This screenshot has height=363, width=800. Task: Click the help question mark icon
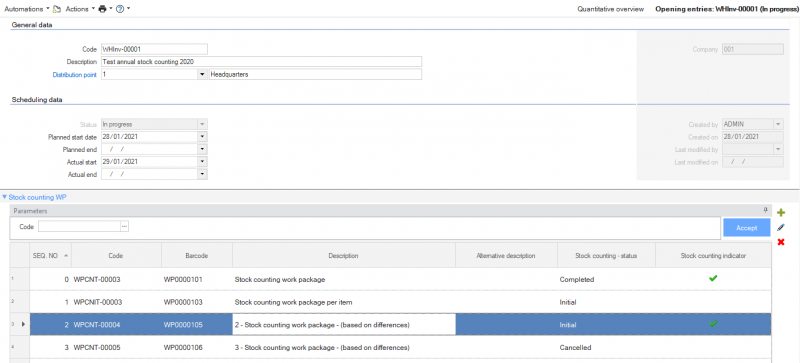pyautogui.click(x=120, y=9)
